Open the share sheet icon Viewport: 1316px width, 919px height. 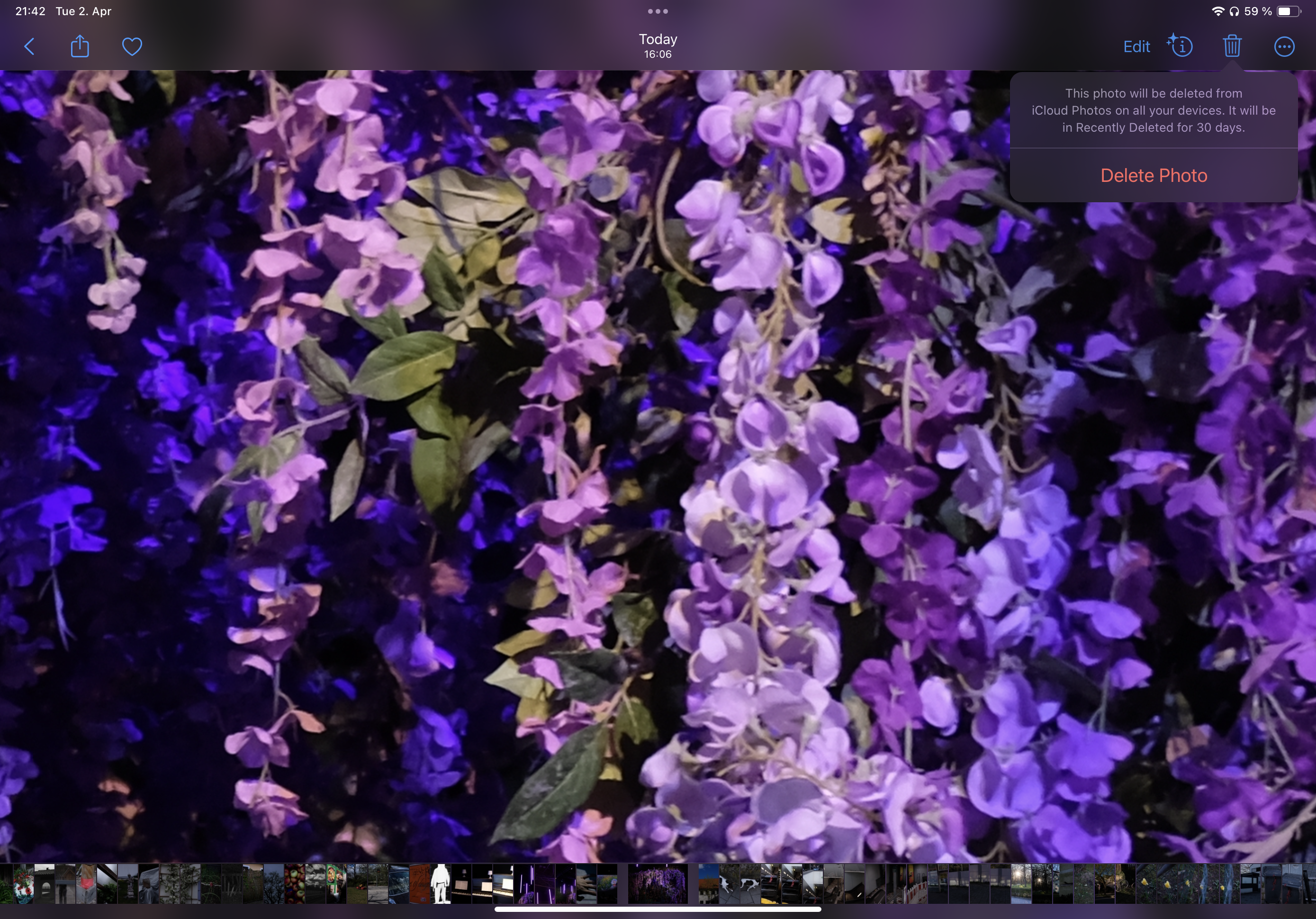[80, 46]
